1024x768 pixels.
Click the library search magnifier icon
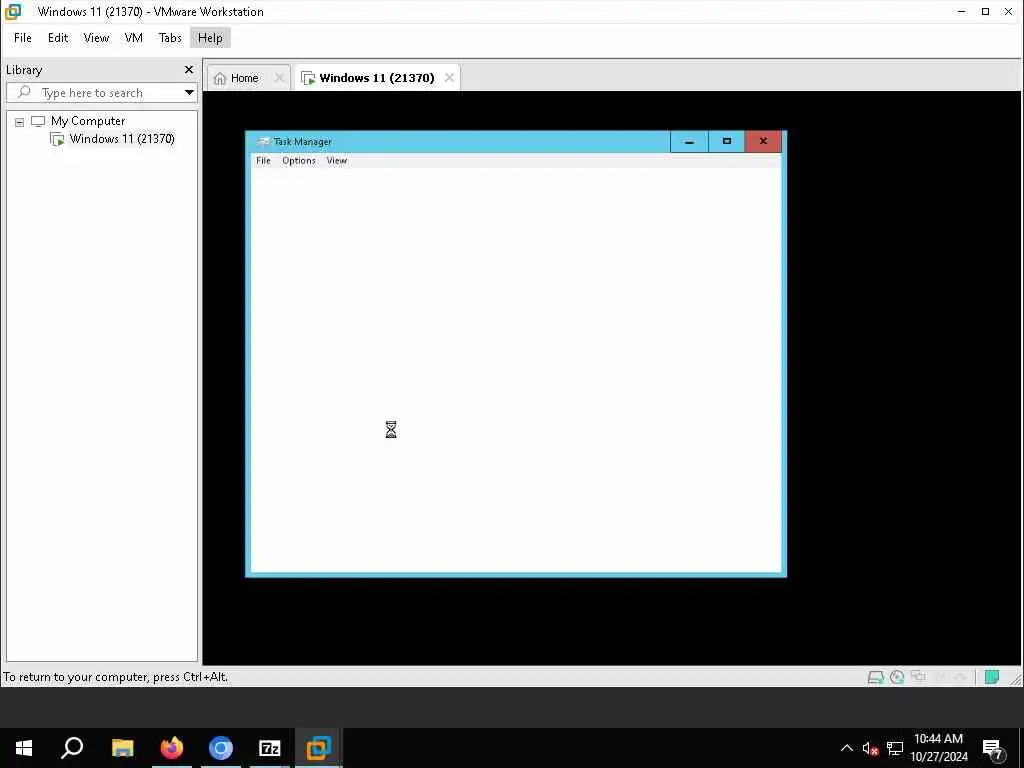tap(24, 92)
